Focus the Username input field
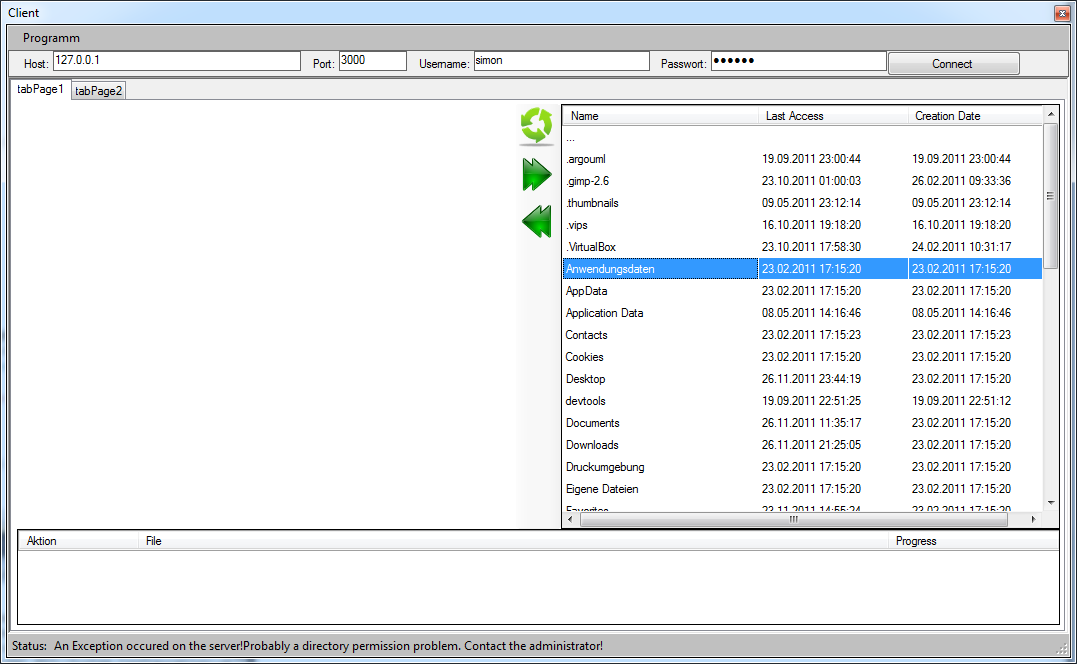The image size is (1077, 664). click(561, 60)
